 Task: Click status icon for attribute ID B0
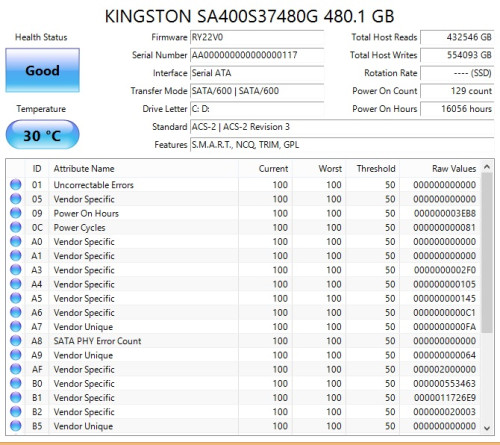16,383
